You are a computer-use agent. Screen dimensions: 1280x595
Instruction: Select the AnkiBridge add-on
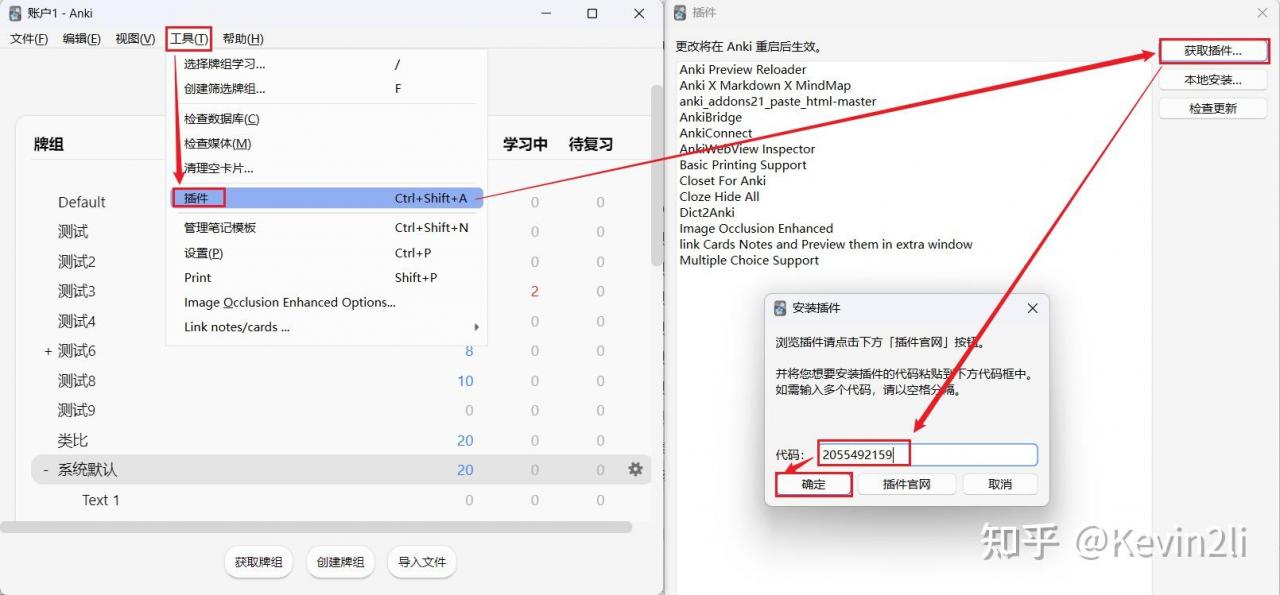pos(711,117)
